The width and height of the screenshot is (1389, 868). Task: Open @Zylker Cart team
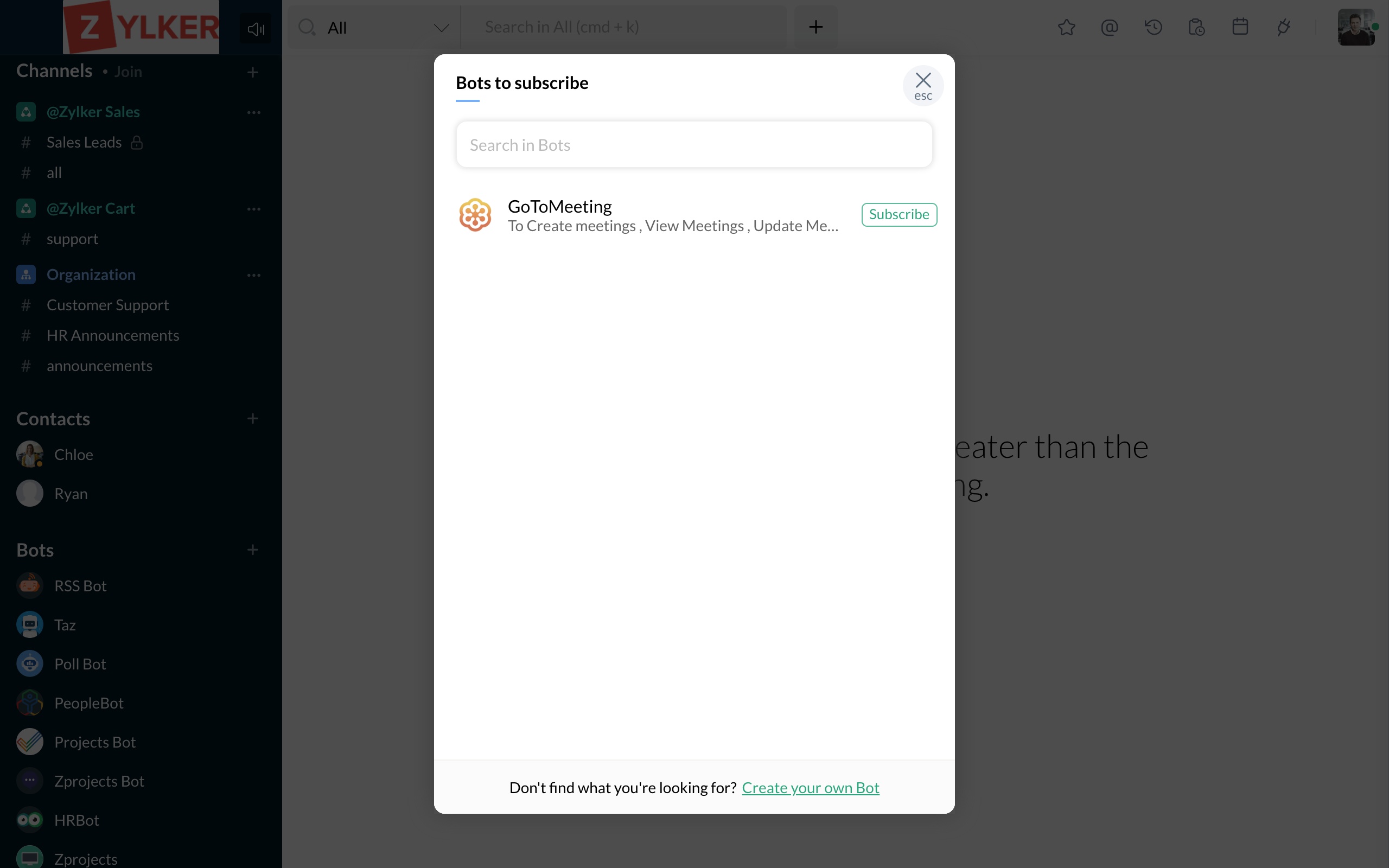tap(91, 208)
